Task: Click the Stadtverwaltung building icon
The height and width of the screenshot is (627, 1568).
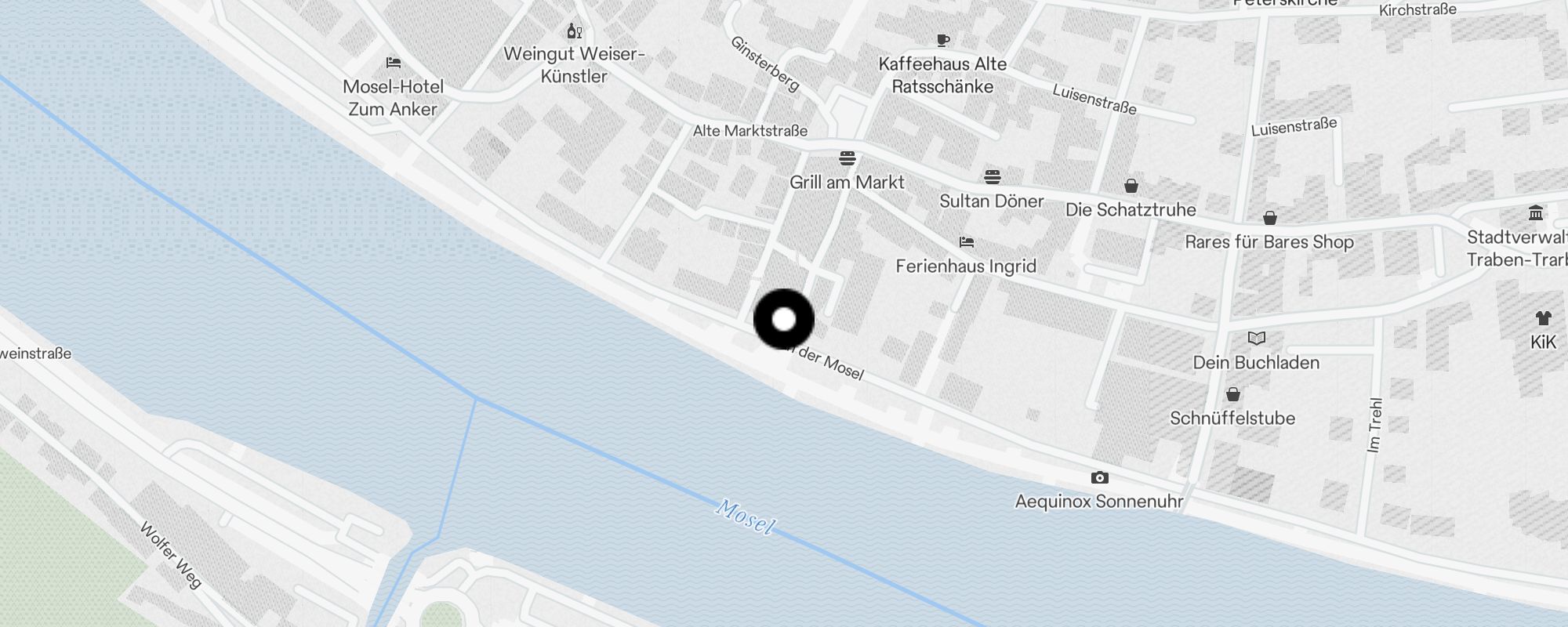Action: pos(1536,213)
